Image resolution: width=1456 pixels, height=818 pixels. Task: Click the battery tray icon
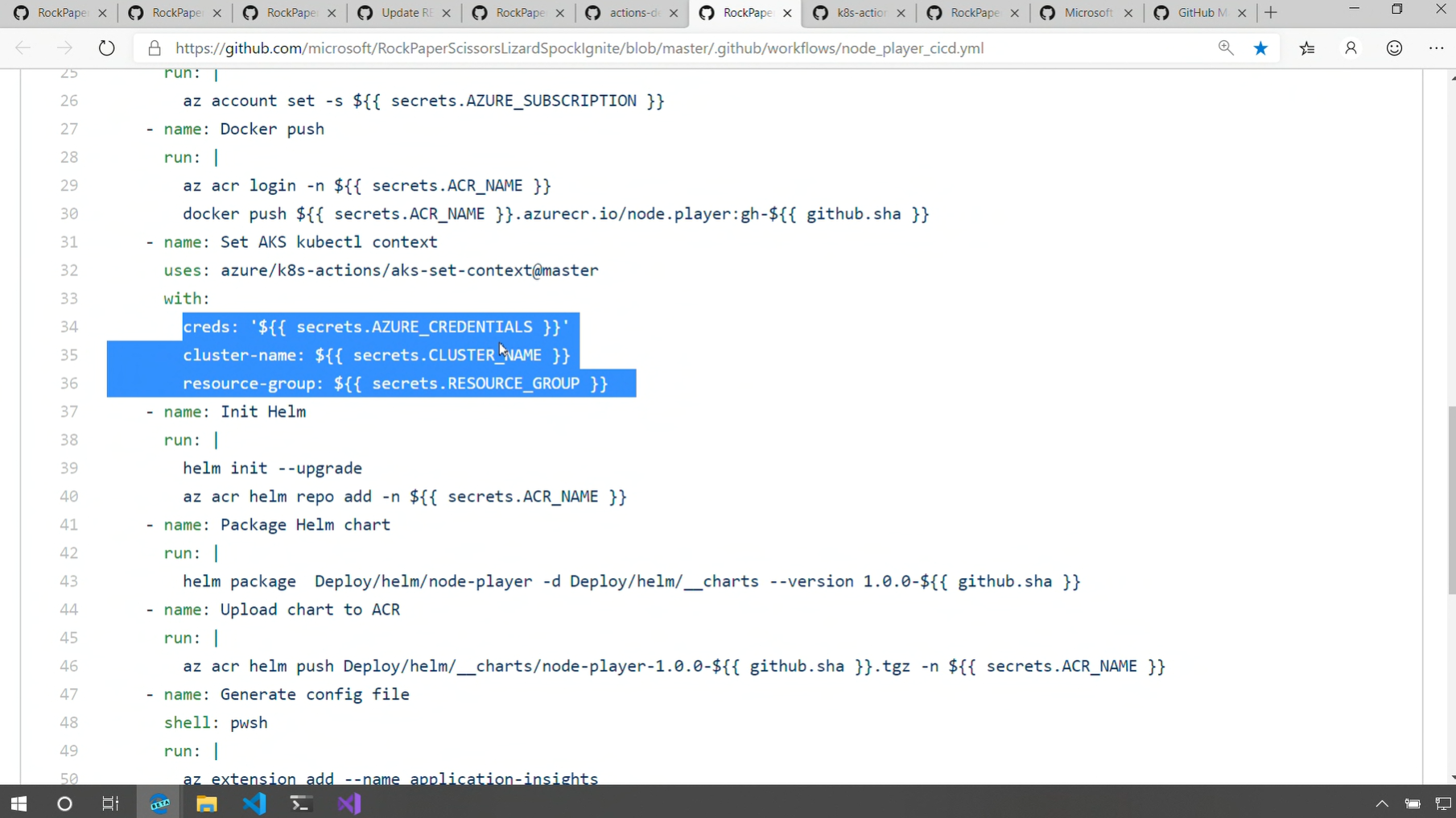tap(1413, 804)
